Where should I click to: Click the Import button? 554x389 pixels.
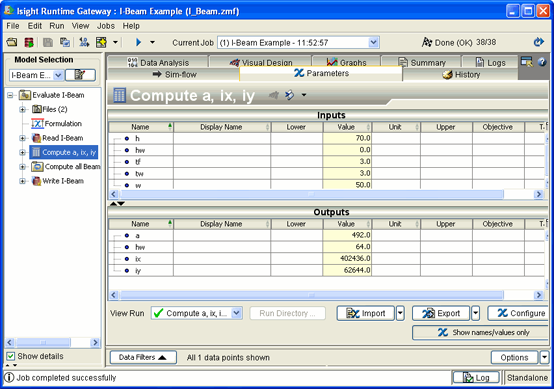click(365, 313)
